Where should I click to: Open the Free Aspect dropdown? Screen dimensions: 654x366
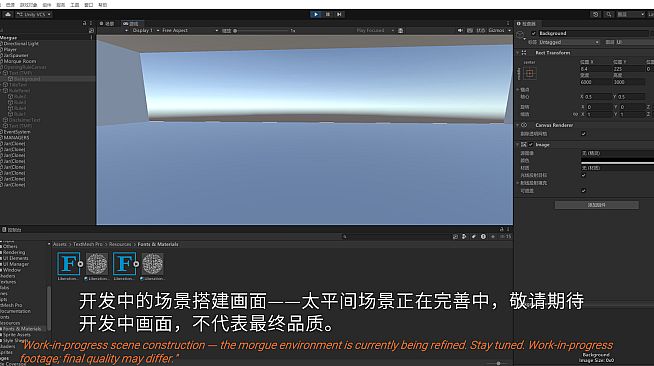[190, 30]
